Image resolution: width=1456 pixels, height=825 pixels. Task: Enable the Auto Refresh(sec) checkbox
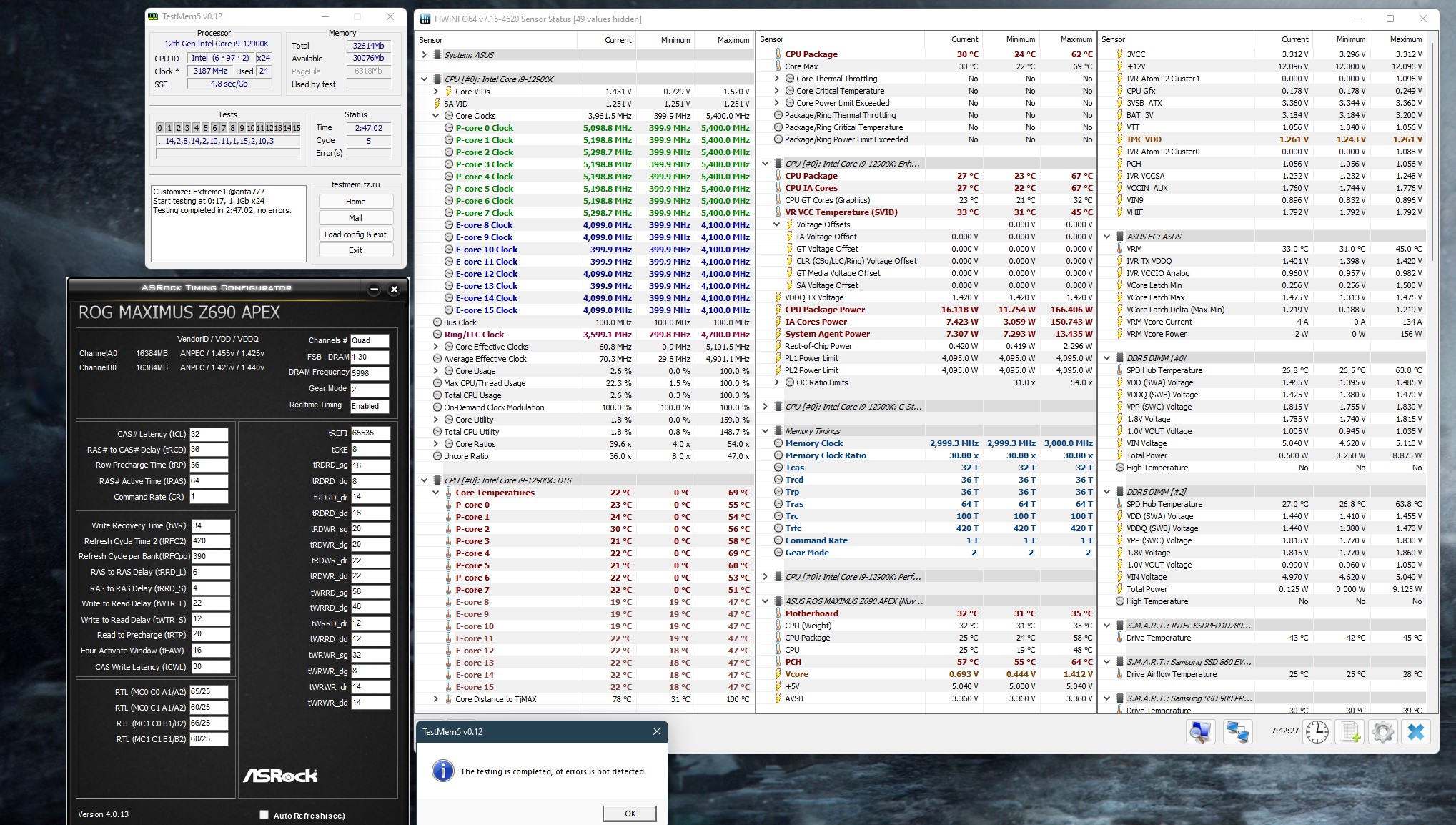point(264,814)
